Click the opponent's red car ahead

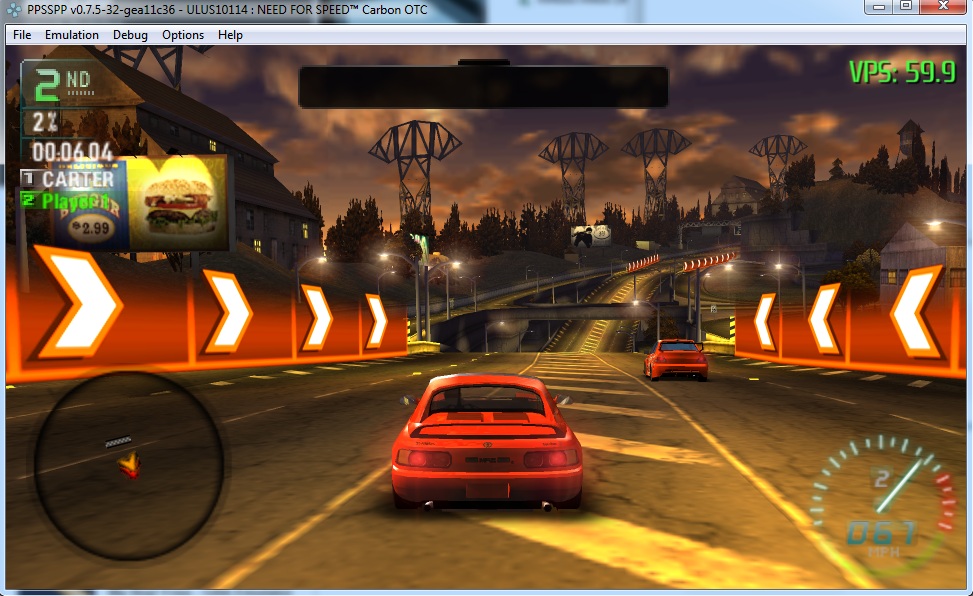(x=676, y=359)
